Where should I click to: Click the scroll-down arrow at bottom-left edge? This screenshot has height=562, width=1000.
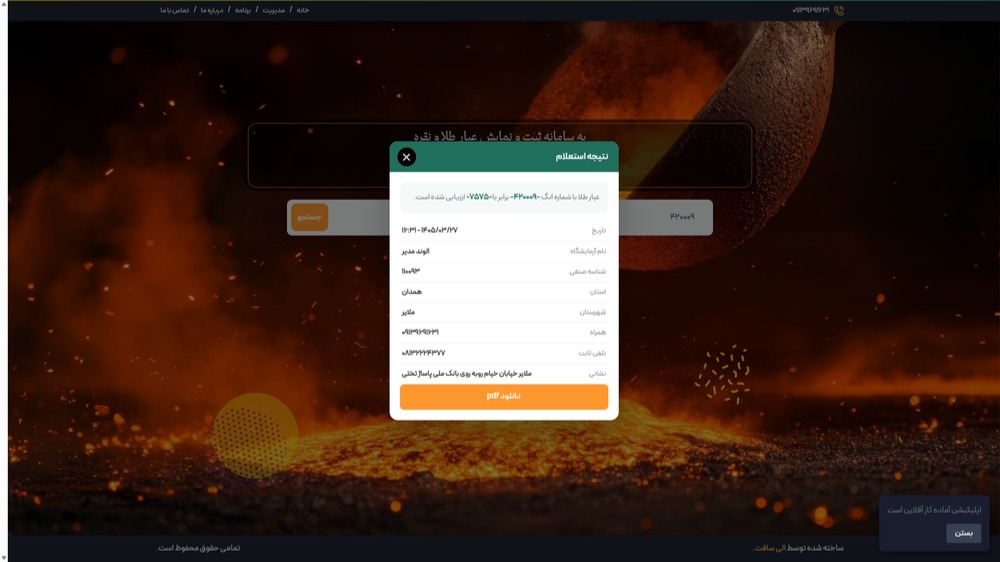(x=4, y=558)
